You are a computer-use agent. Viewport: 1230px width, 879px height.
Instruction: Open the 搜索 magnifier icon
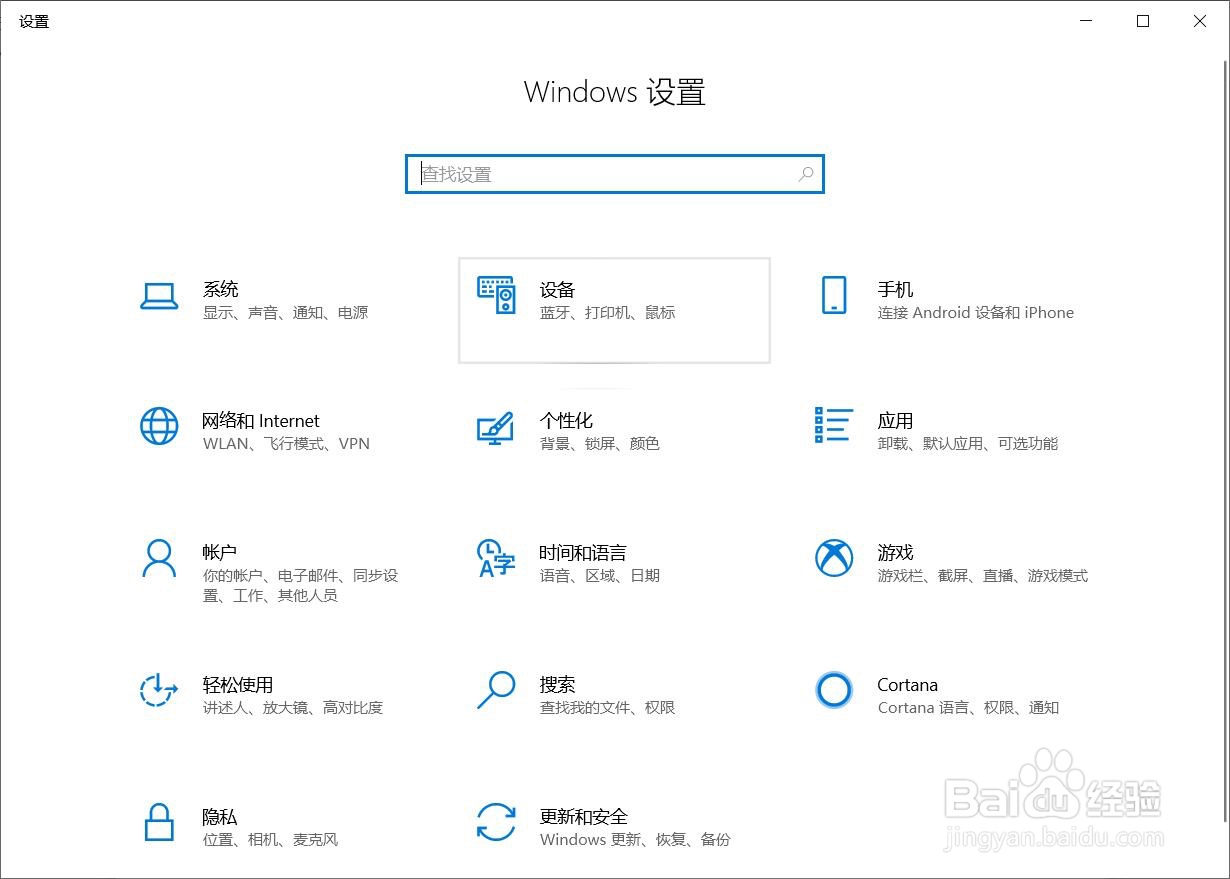point(496,690)
